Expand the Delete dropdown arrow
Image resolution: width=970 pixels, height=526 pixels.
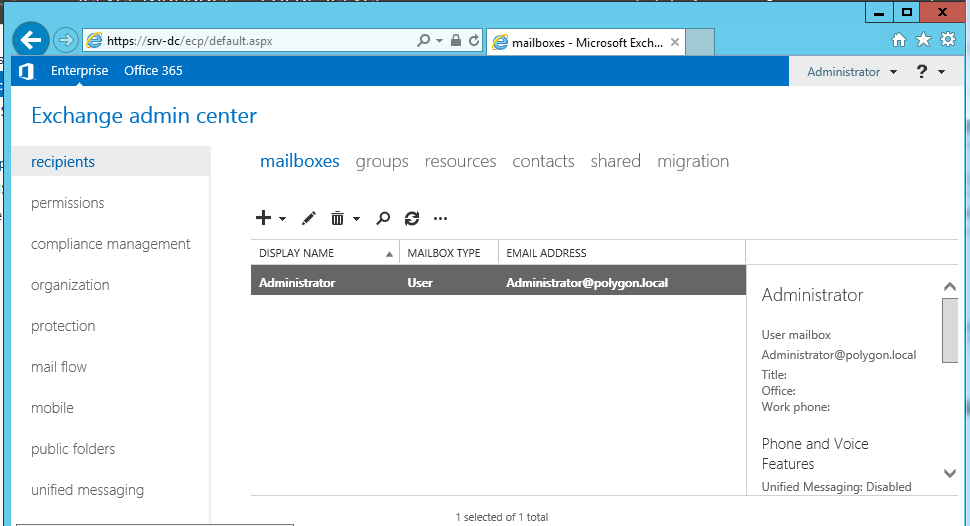tap(356, 218)
